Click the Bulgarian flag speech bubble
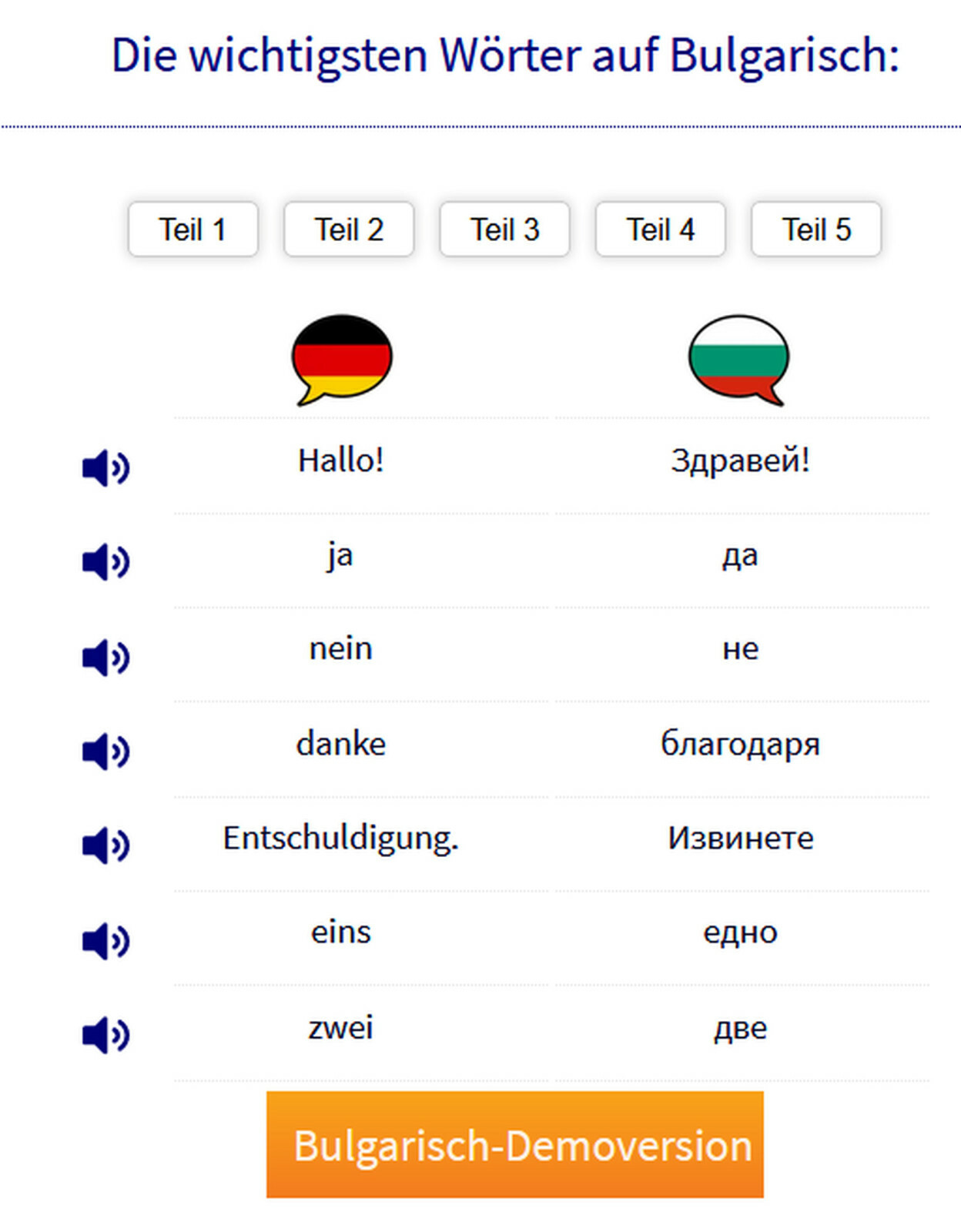This screenshot has width=961, height=1232. (739, 359)
